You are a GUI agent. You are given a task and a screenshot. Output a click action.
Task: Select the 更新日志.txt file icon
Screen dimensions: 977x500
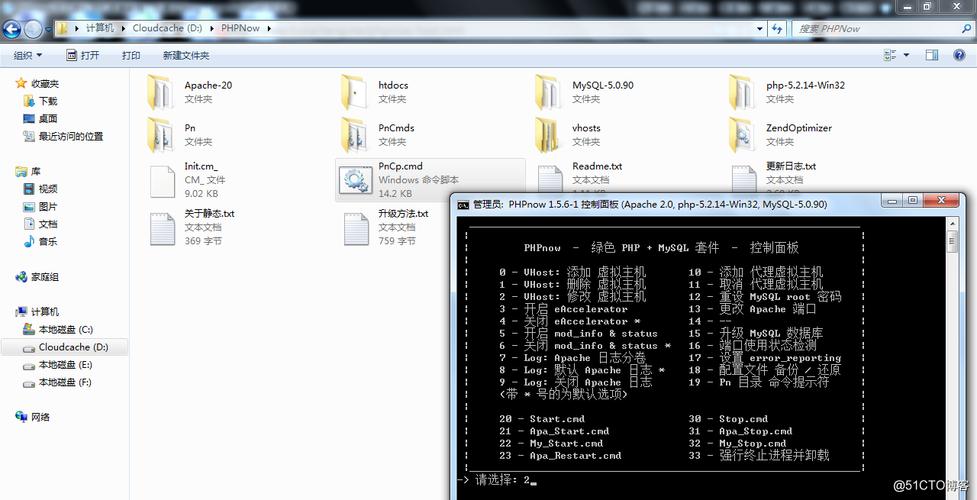point(744,178)
